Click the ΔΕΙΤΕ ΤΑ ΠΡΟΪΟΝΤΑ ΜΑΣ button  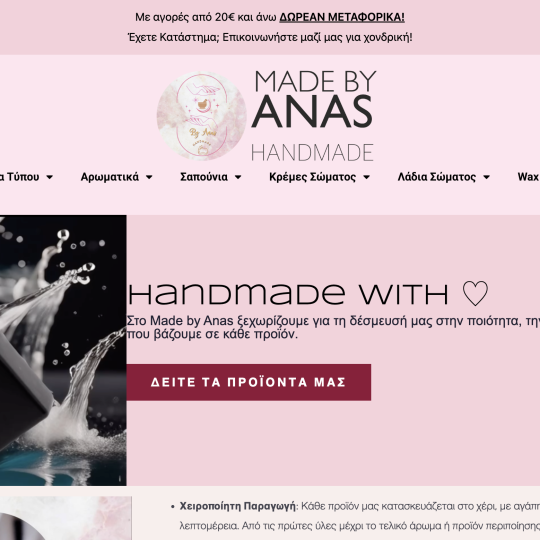249,382
